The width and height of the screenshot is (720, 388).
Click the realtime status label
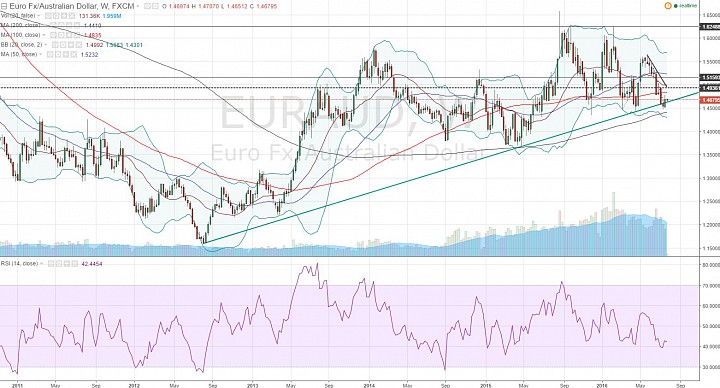688,6
